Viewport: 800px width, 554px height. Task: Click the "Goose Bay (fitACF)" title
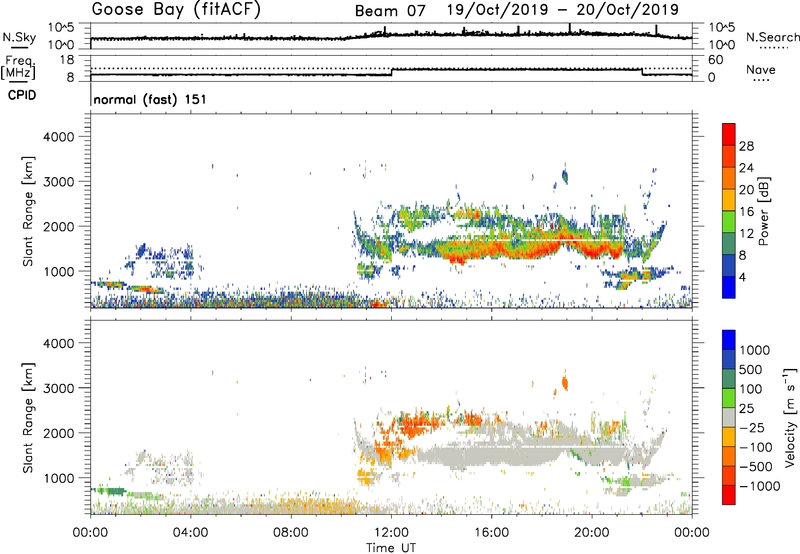coord(176,10)
